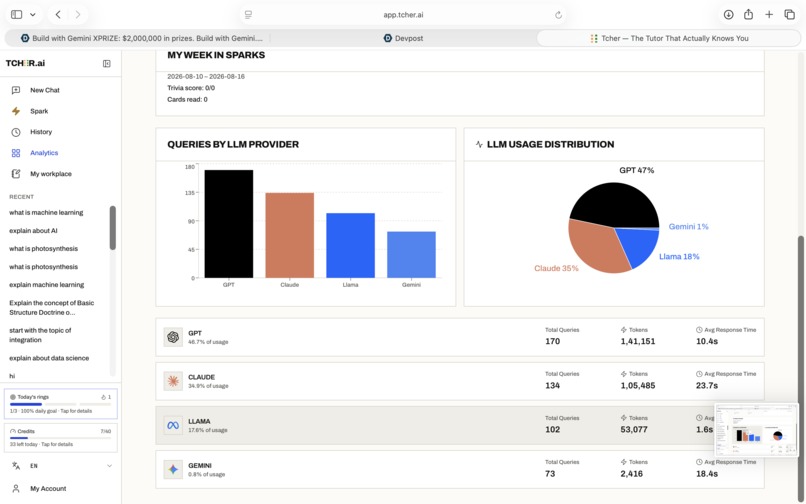Image resolution: width=806 pixels, height=504 pixels.
Task: Open recent chat 'start with the topic of integration'
Action: pos(40,335)
